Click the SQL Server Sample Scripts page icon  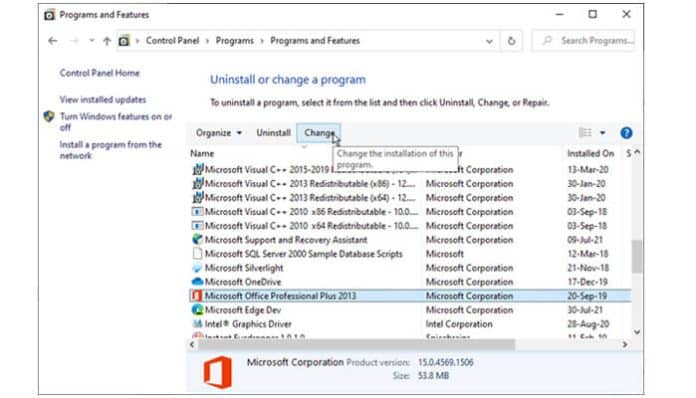(197, 254)
